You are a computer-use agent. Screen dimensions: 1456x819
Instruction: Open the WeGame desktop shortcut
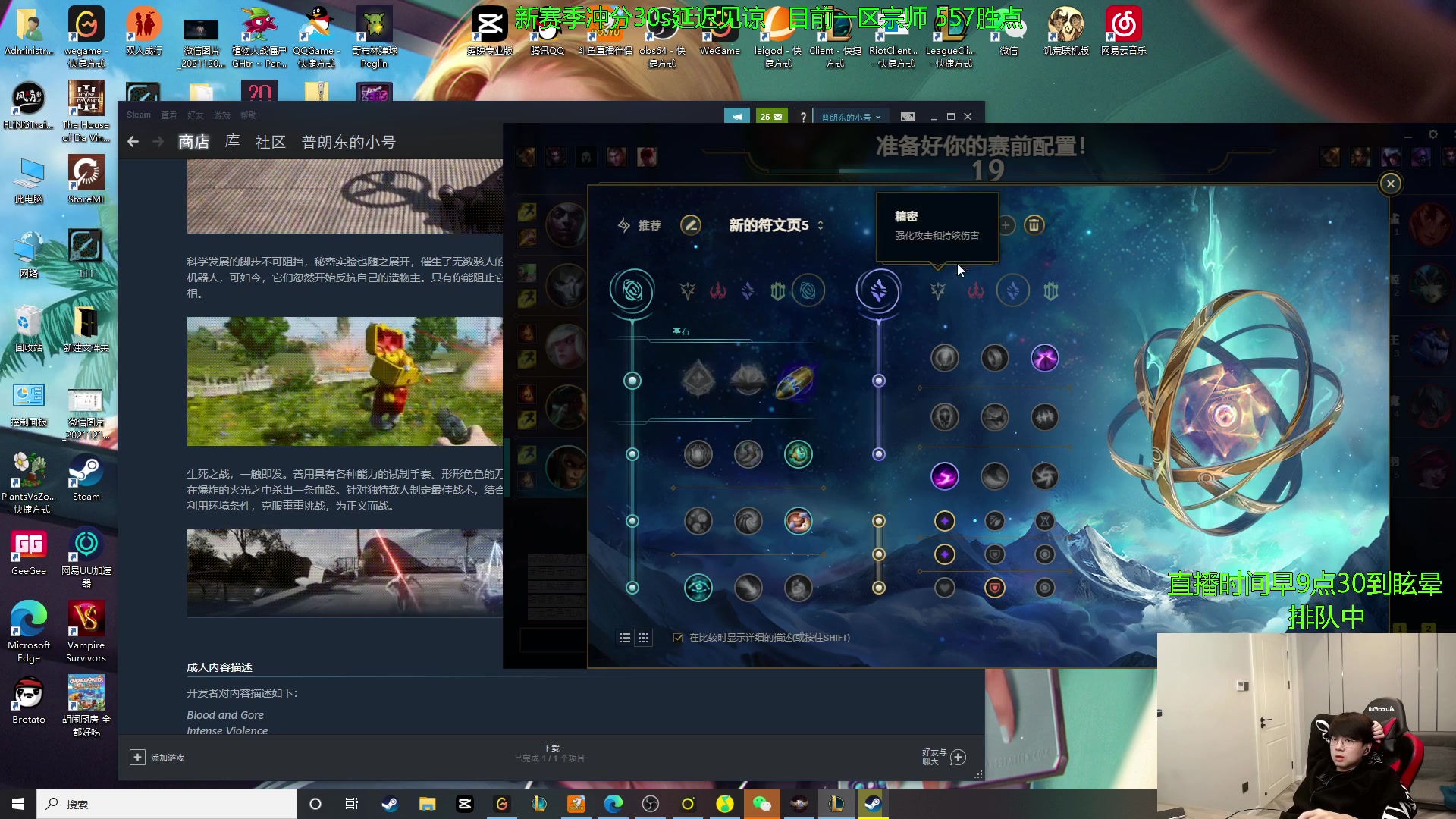[720, 32]
